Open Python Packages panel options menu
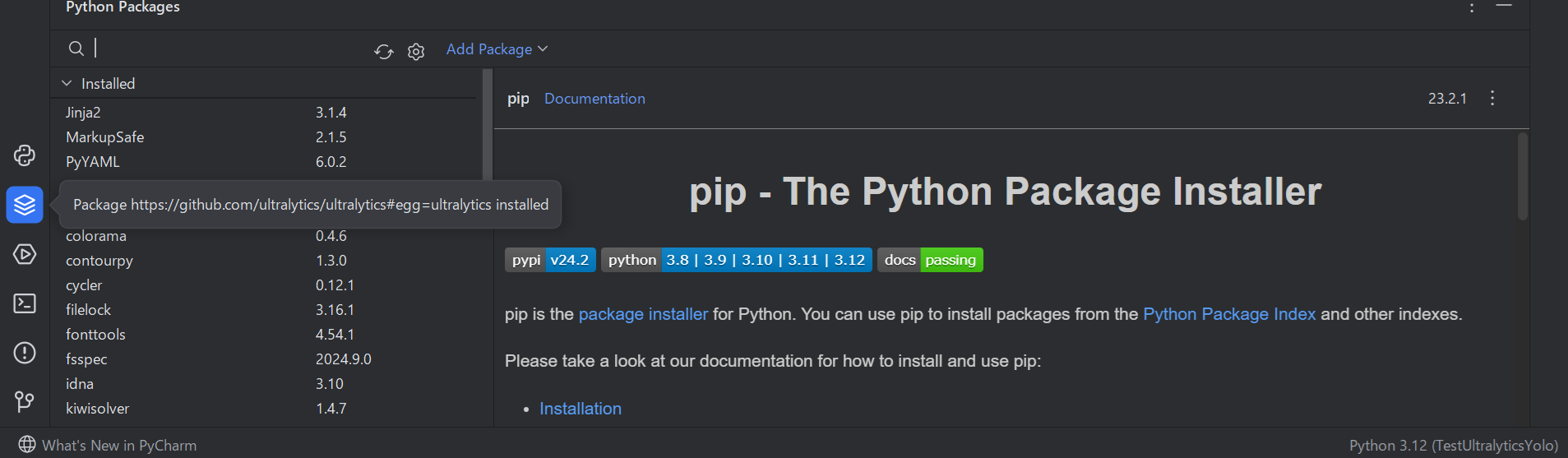This screenshot has height=458, width=1568. (x=1472, y=7)
